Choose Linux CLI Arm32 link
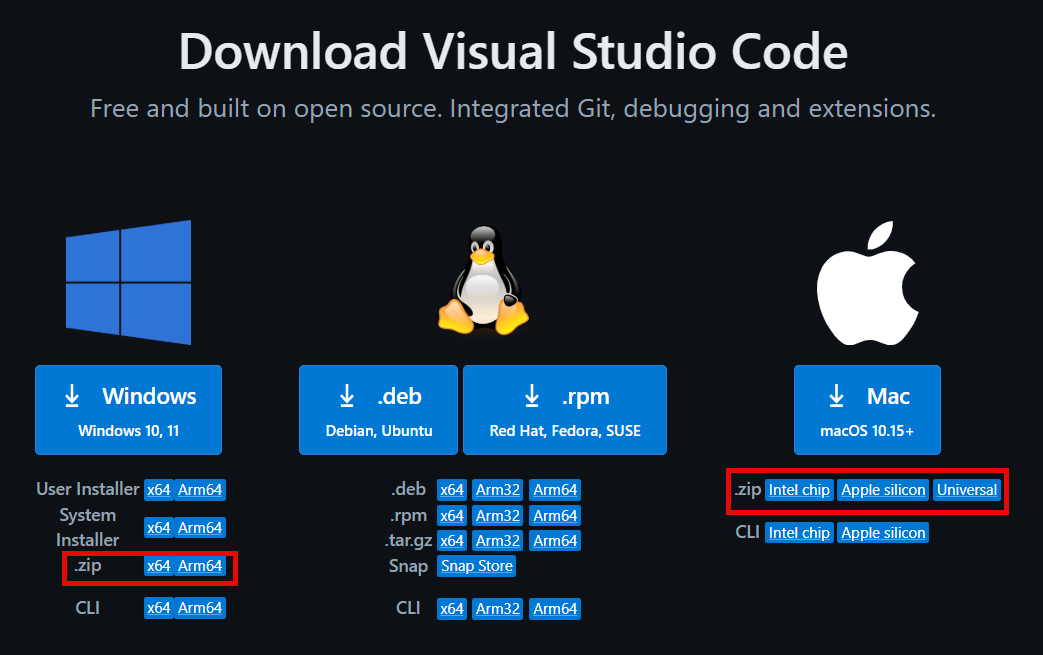The width and height of the screenshot is (1043, 655). click(497, 609)
